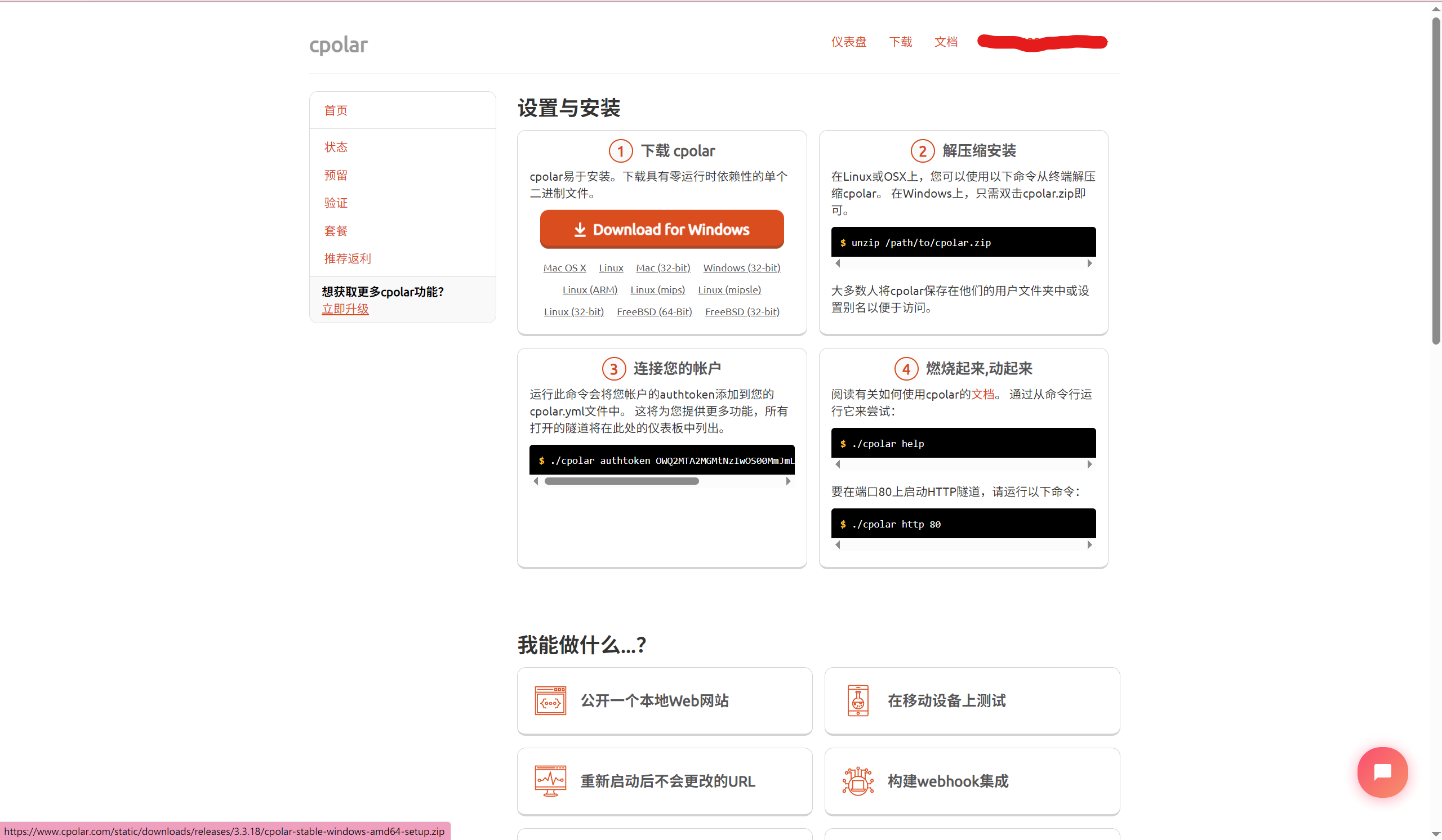Click the page scrollbar down arrow

coord(1435,834)
